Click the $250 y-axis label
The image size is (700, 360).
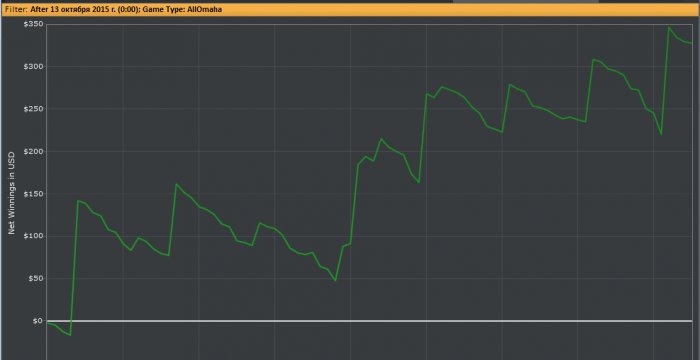(33, 109)
